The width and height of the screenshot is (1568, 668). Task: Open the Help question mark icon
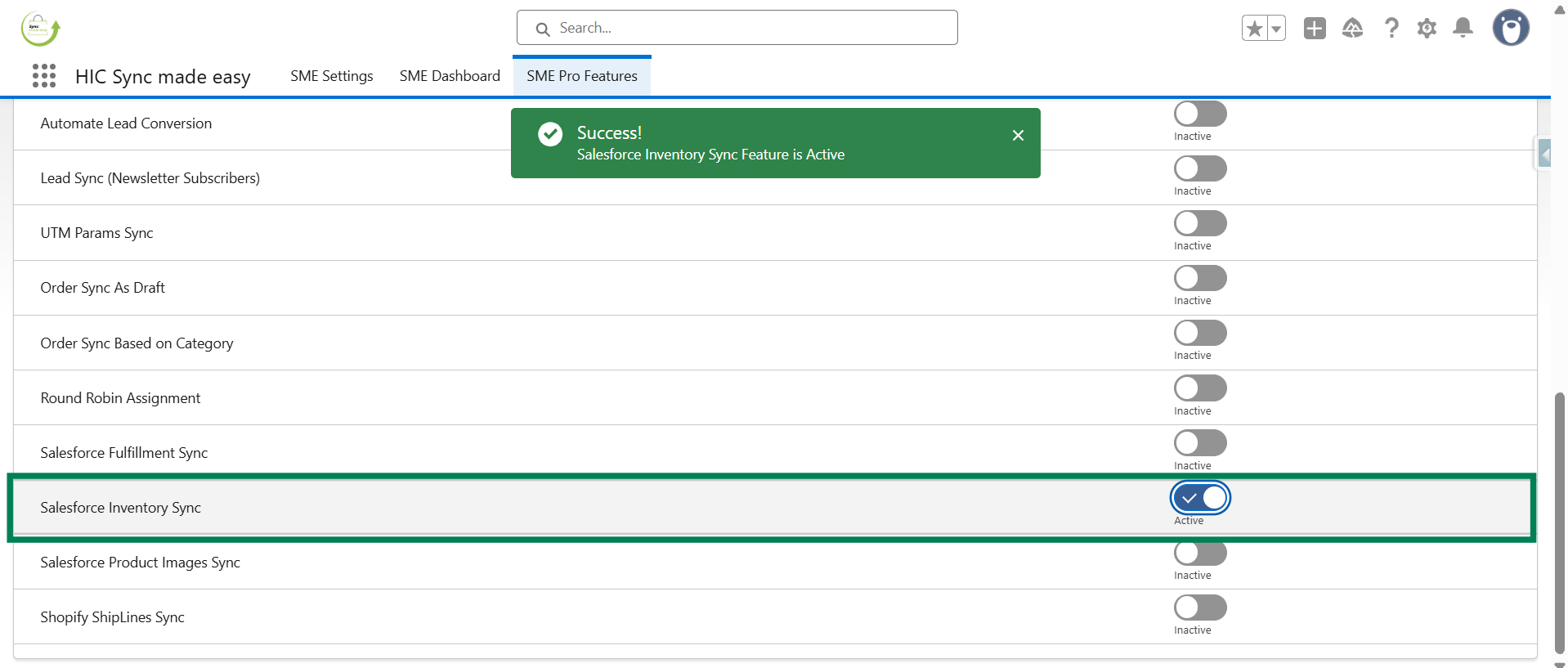coord(1391,29)
